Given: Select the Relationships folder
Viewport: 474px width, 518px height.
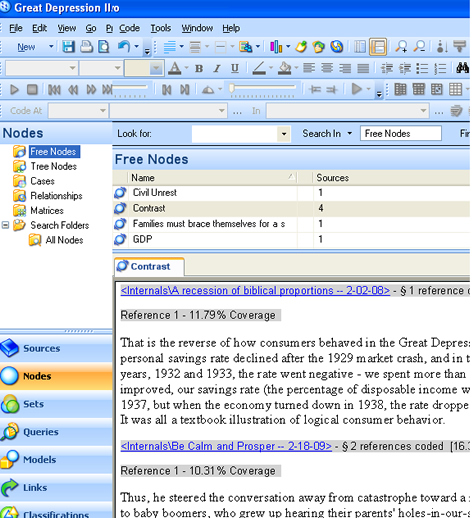Looking at the screenshot, I should (x=56, y=196).
